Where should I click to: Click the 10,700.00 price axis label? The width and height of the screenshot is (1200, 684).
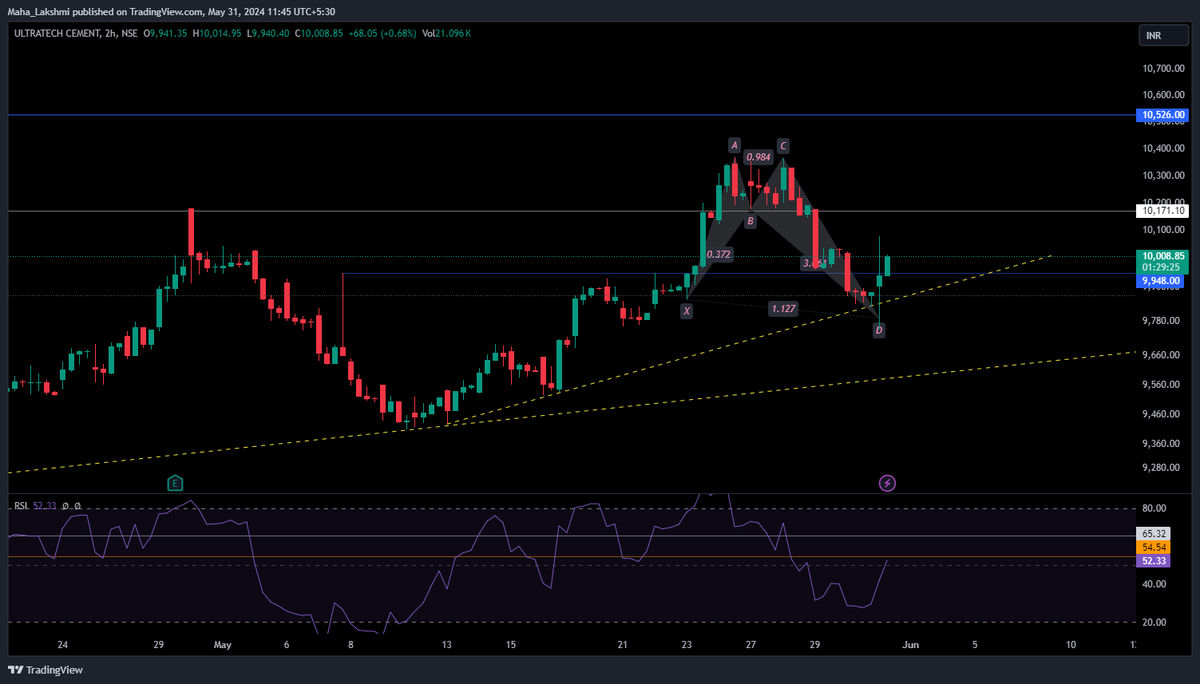point(1162,68)
